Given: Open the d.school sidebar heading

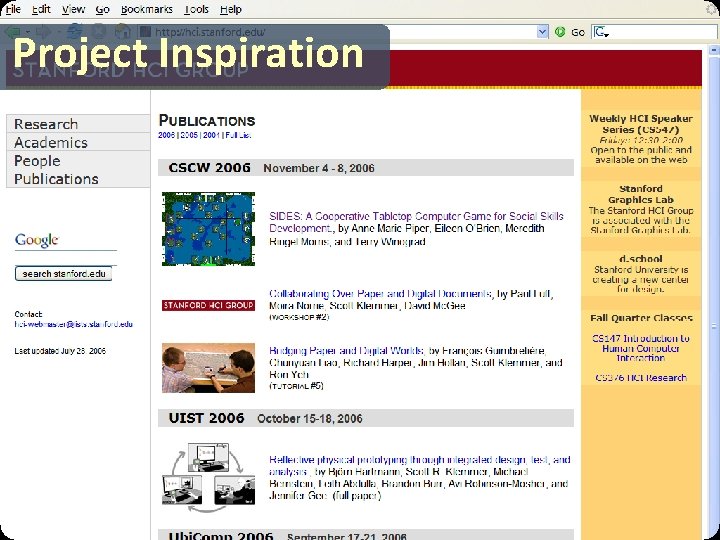Looking at the screenshot, I should tap(641, 259).
